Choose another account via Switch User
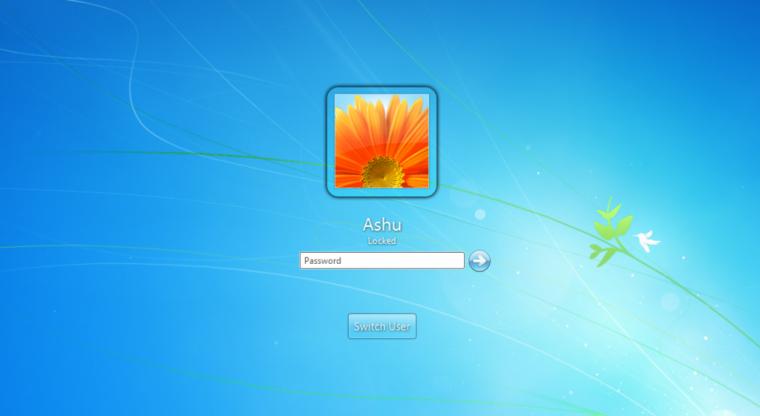The image size is (760, 416). [381, 326]
